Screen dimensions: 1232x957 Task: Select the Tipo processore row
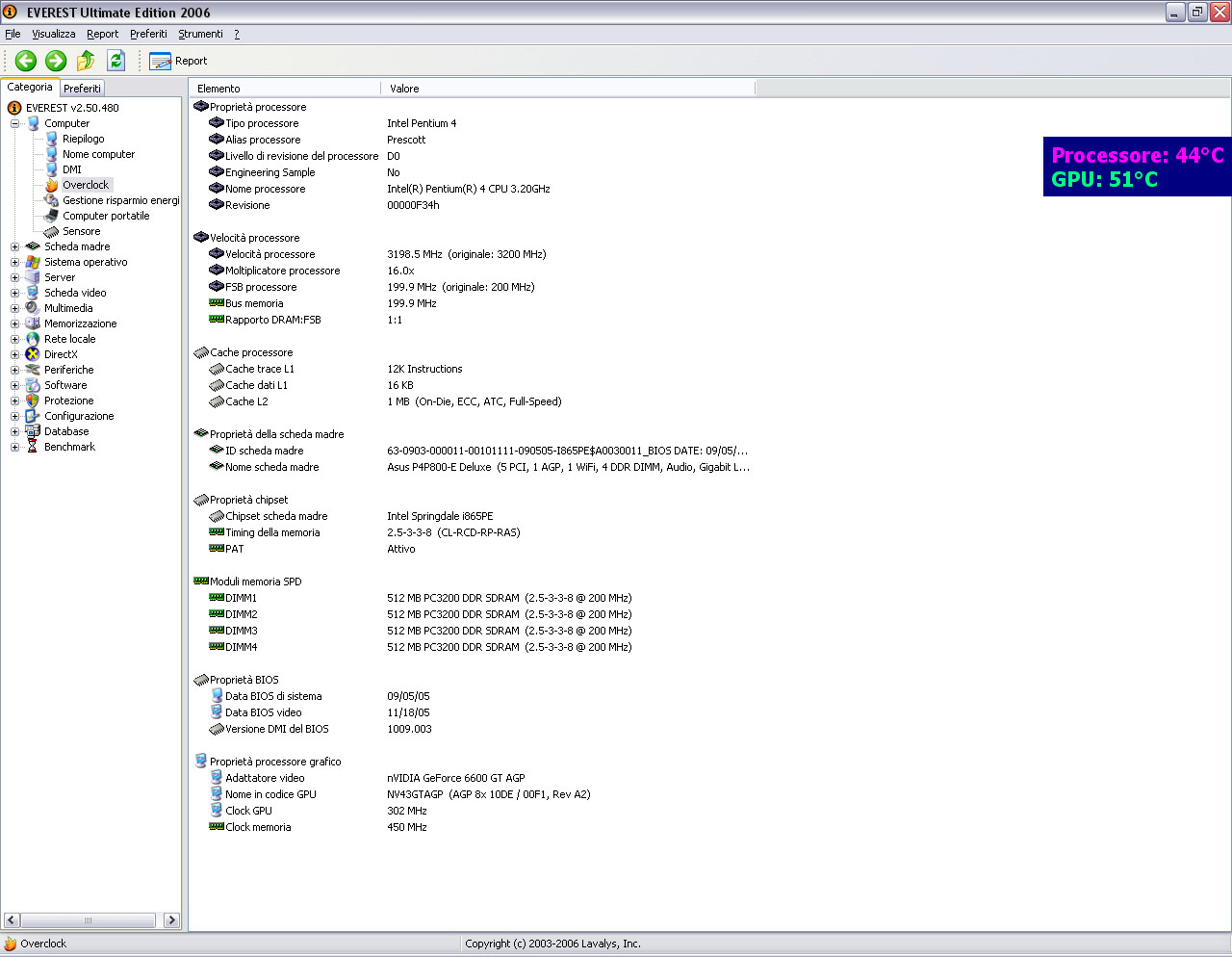pyautogui.click(x=472, y=123)
